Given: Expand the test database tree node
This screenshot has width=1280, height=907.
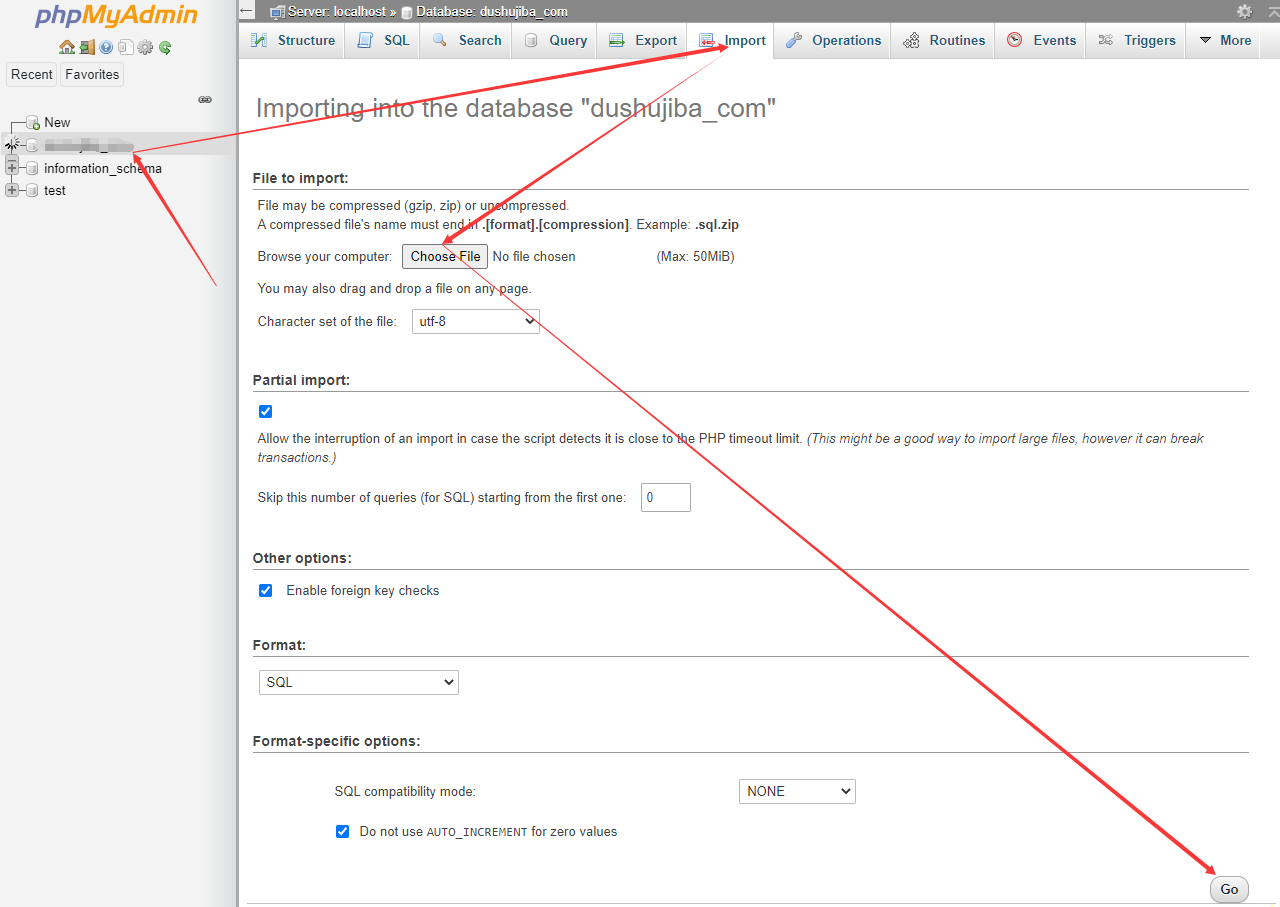Looking at the screenshot, I should pos(12,190).
